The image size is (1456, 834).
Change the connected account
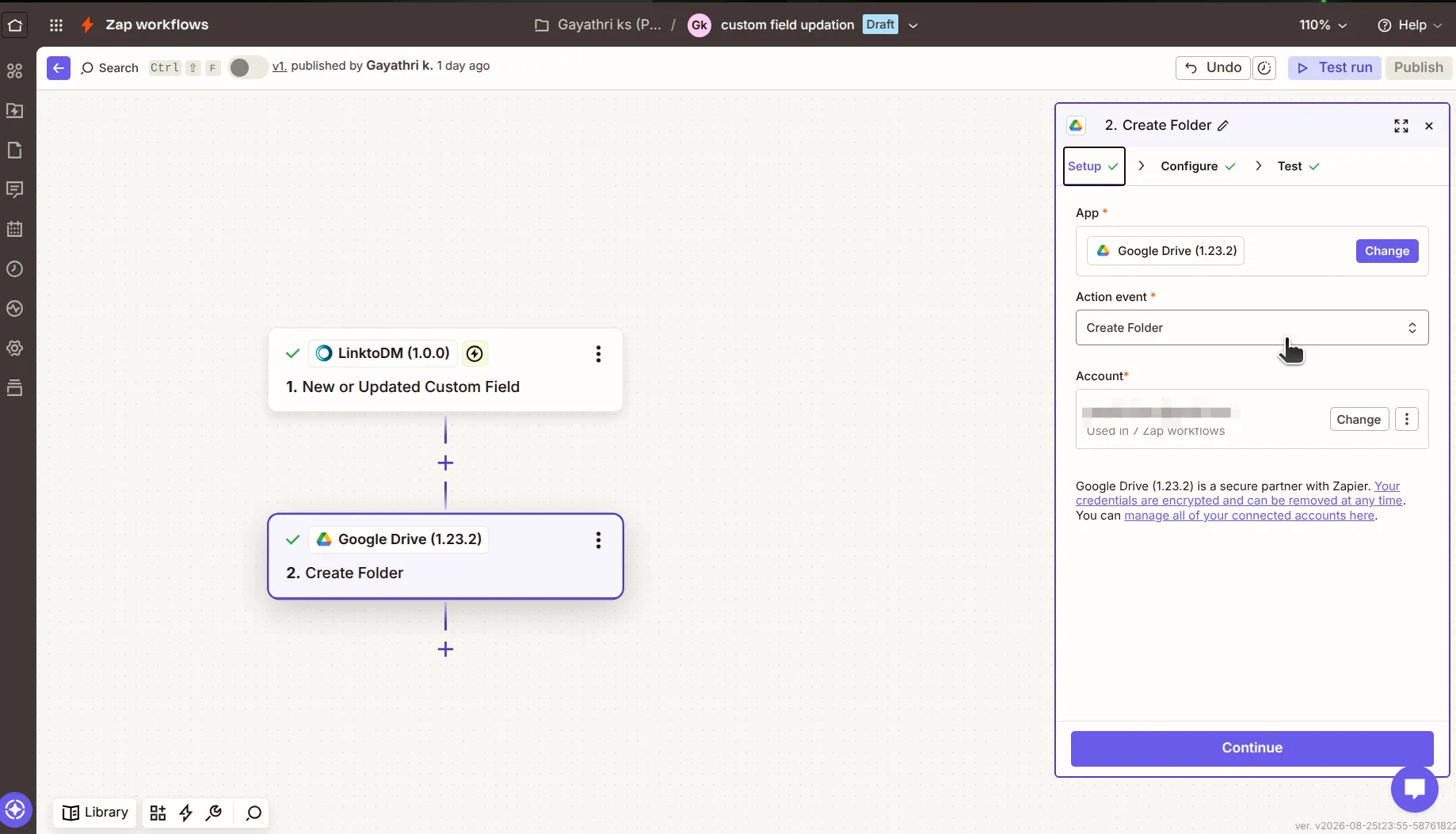click(x=1359, y=420)
